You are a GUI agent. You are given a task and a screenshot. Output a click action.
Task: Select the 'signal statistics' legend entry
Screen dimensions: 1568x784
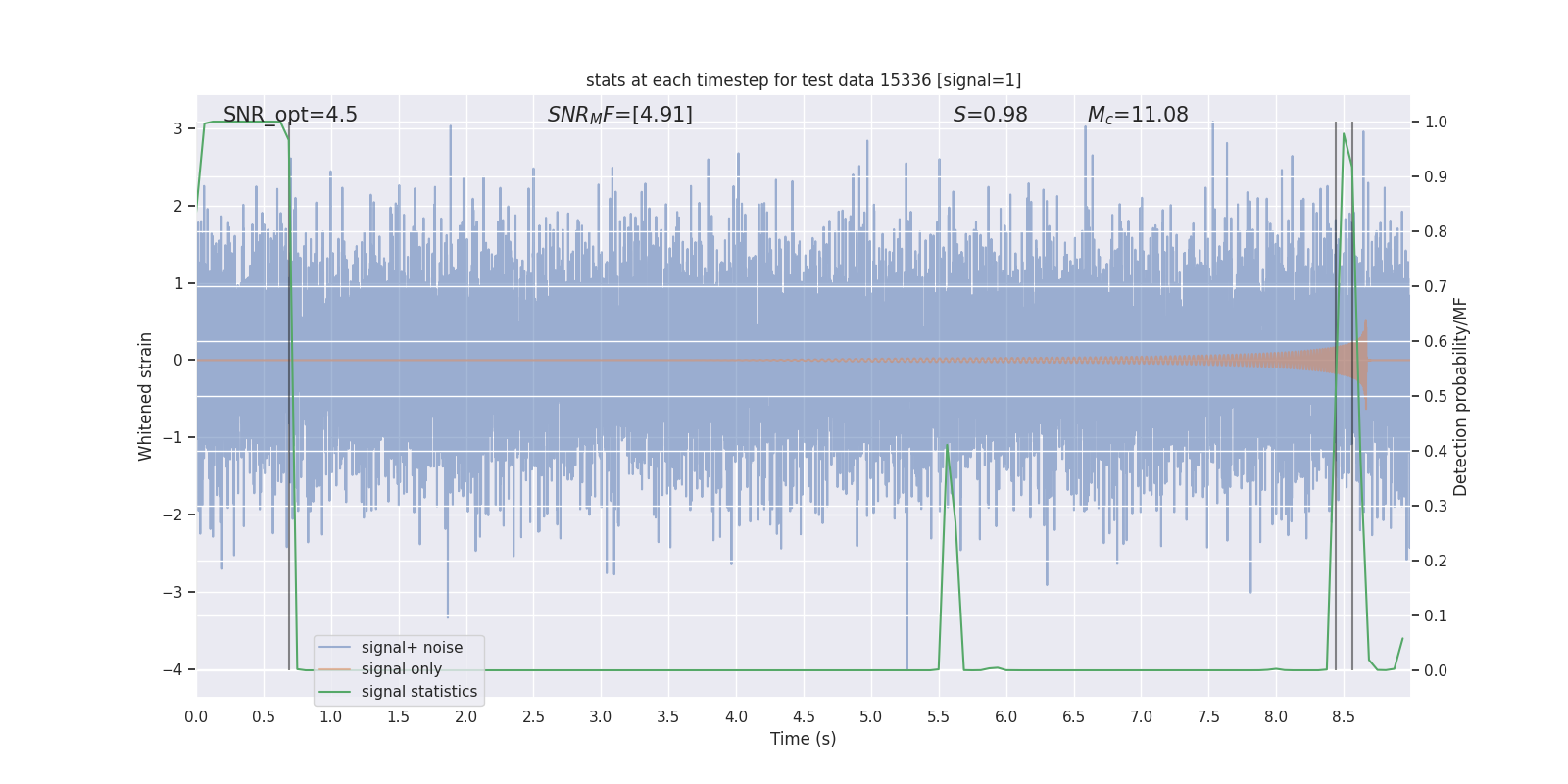(x=419, y=691)
